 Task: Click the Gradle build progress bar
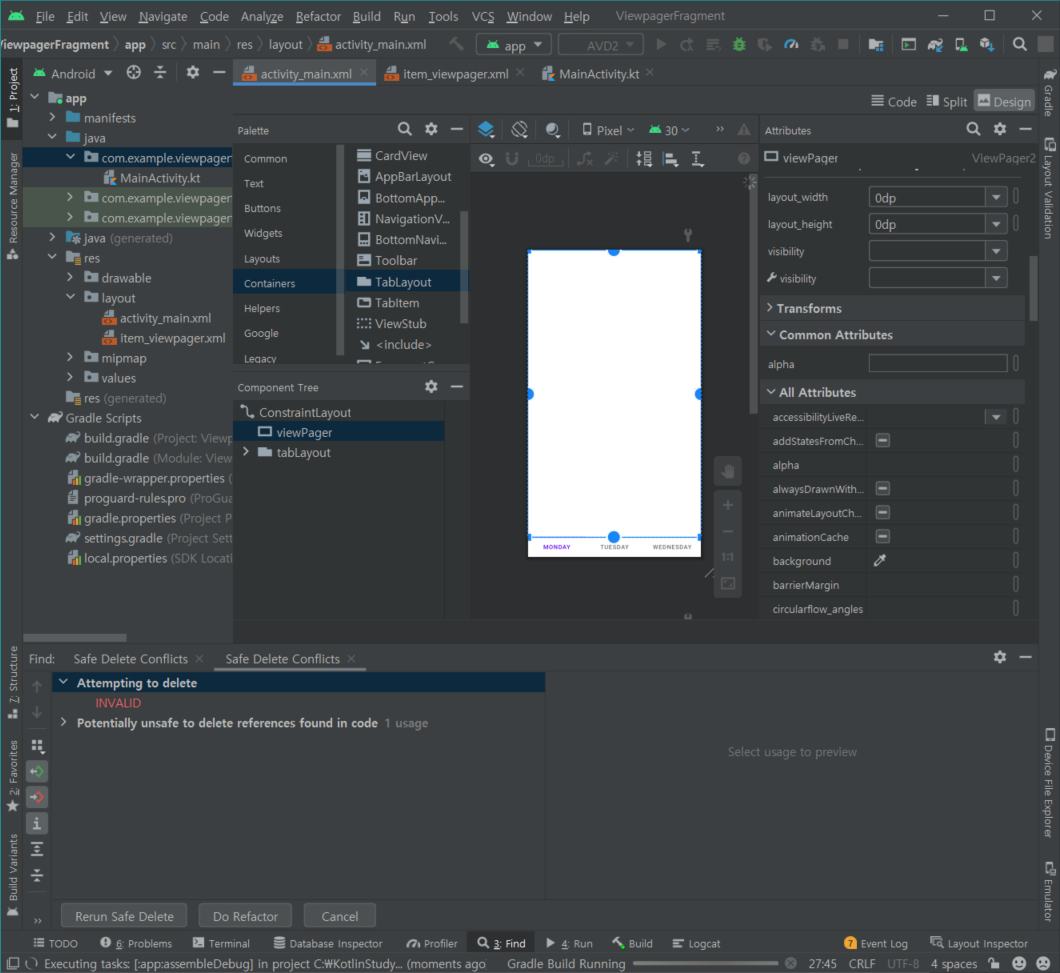[706, 964]
